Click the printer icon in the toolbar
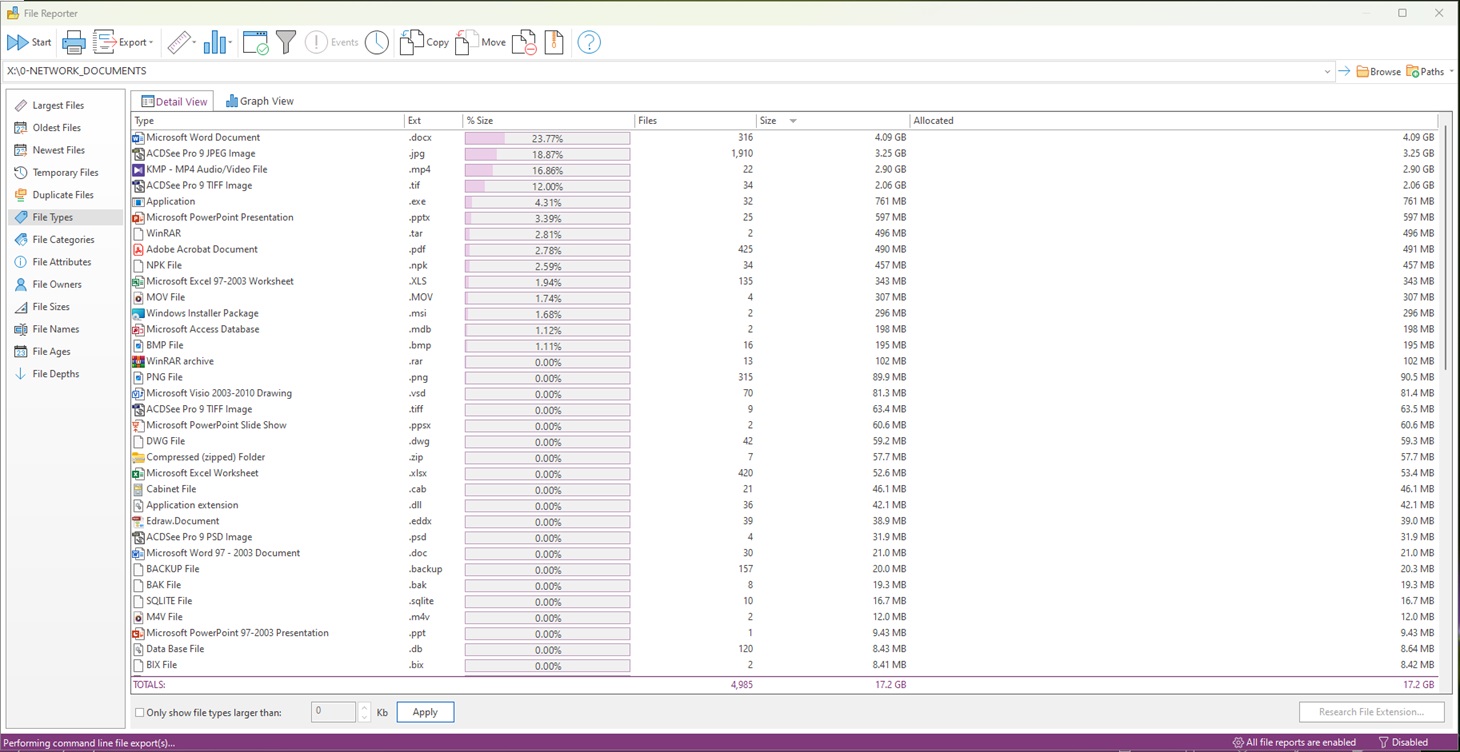 (73, 42)
